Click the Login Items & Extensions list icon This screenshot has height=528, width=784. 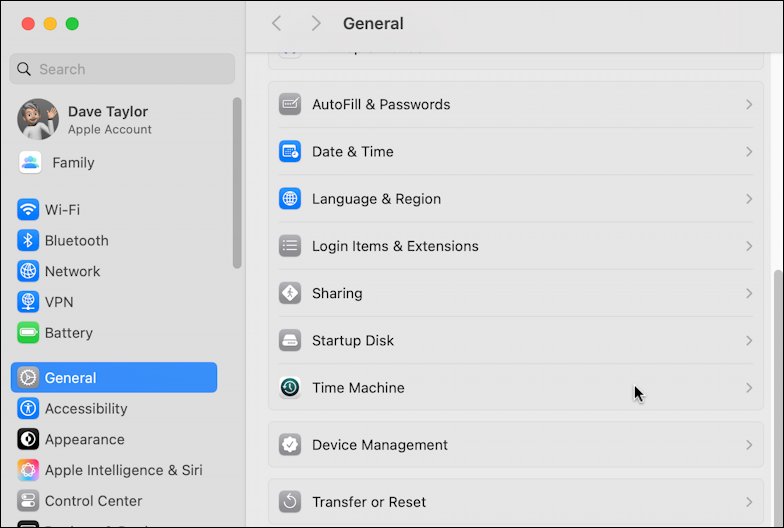pos(290,246)
